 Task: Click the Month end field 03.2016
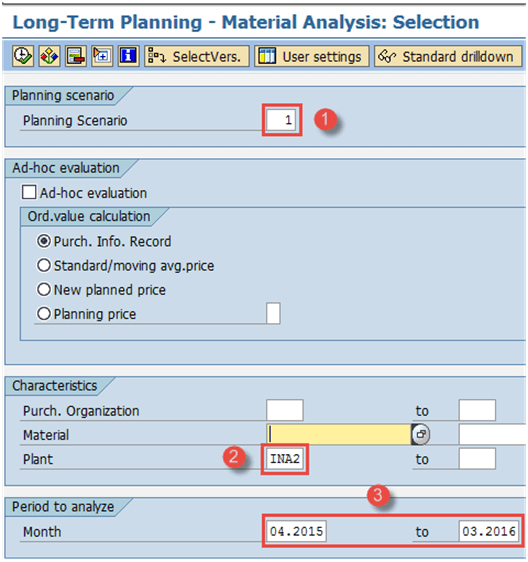[489, 531]
